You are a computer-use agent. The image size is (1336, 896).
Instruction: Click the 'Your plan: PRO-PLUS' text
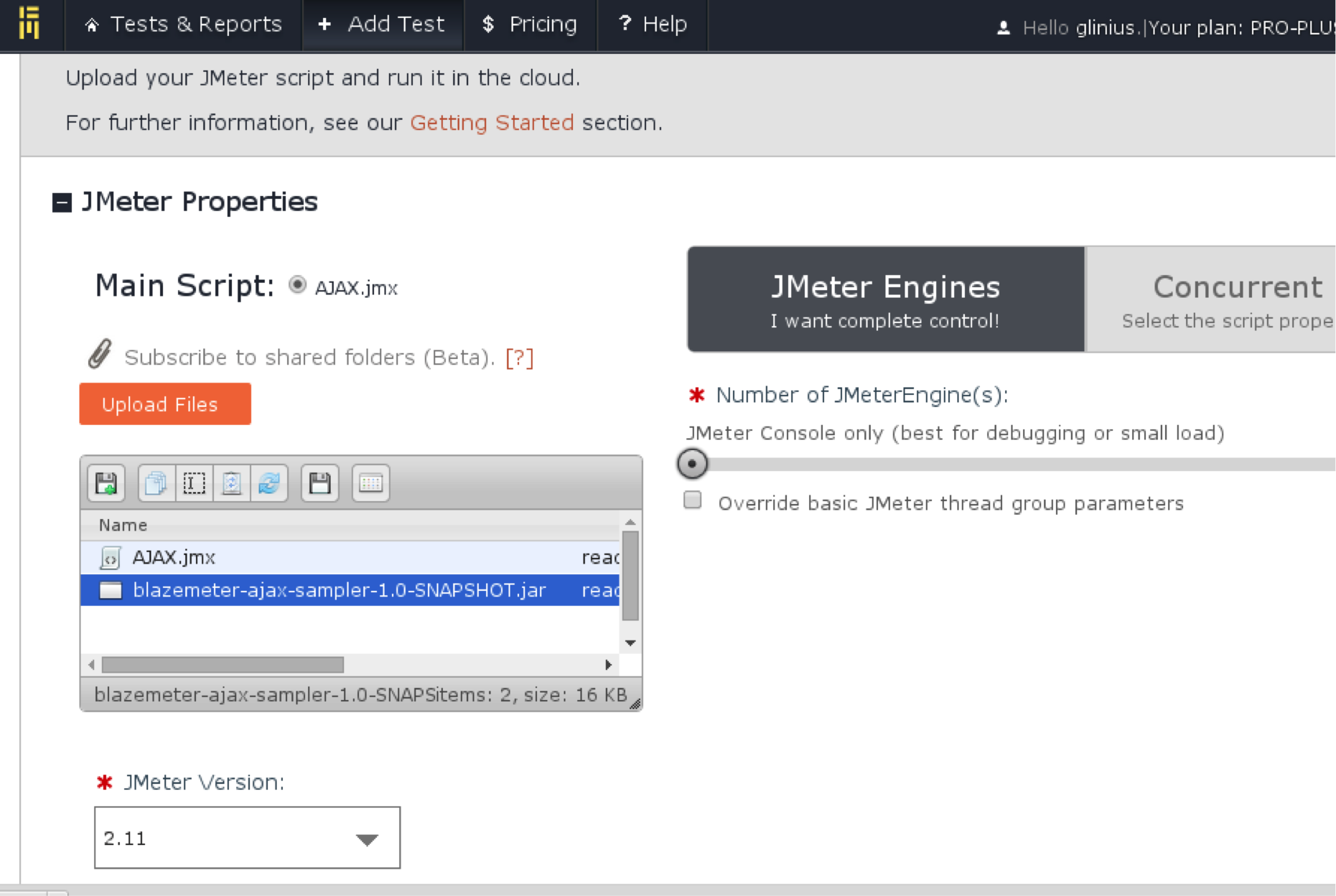pos(1242,28)
